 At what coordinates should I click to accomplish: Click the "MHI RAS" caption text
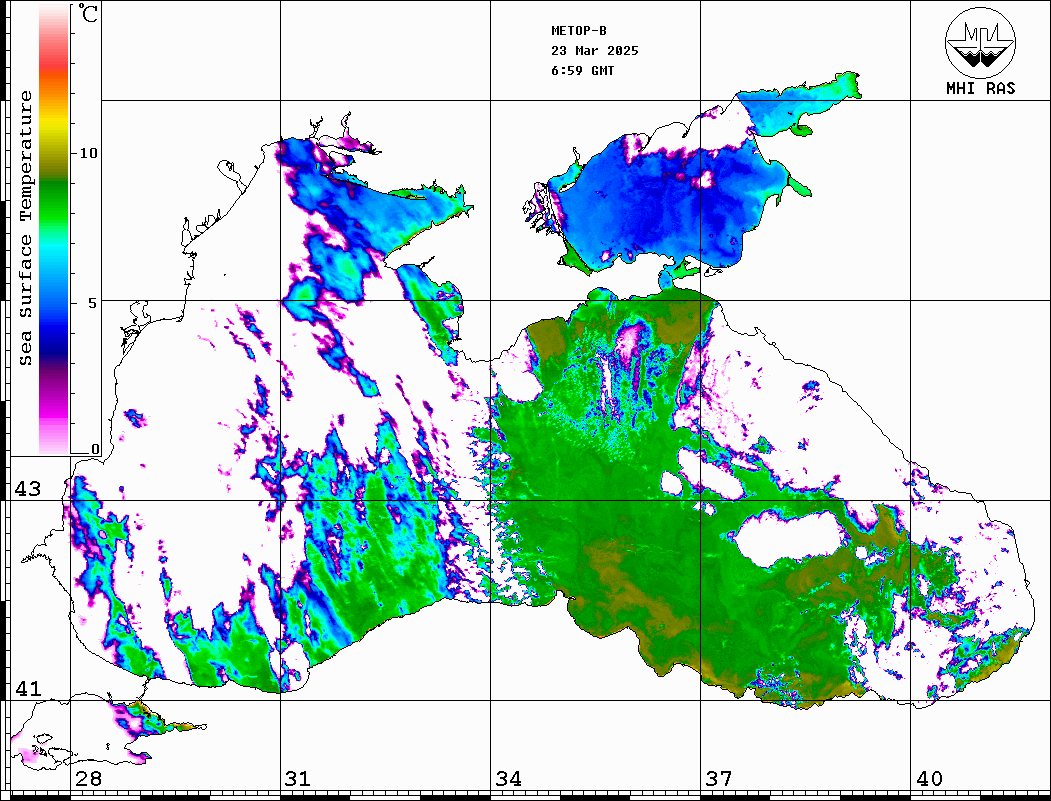click(x=981, y=88)
